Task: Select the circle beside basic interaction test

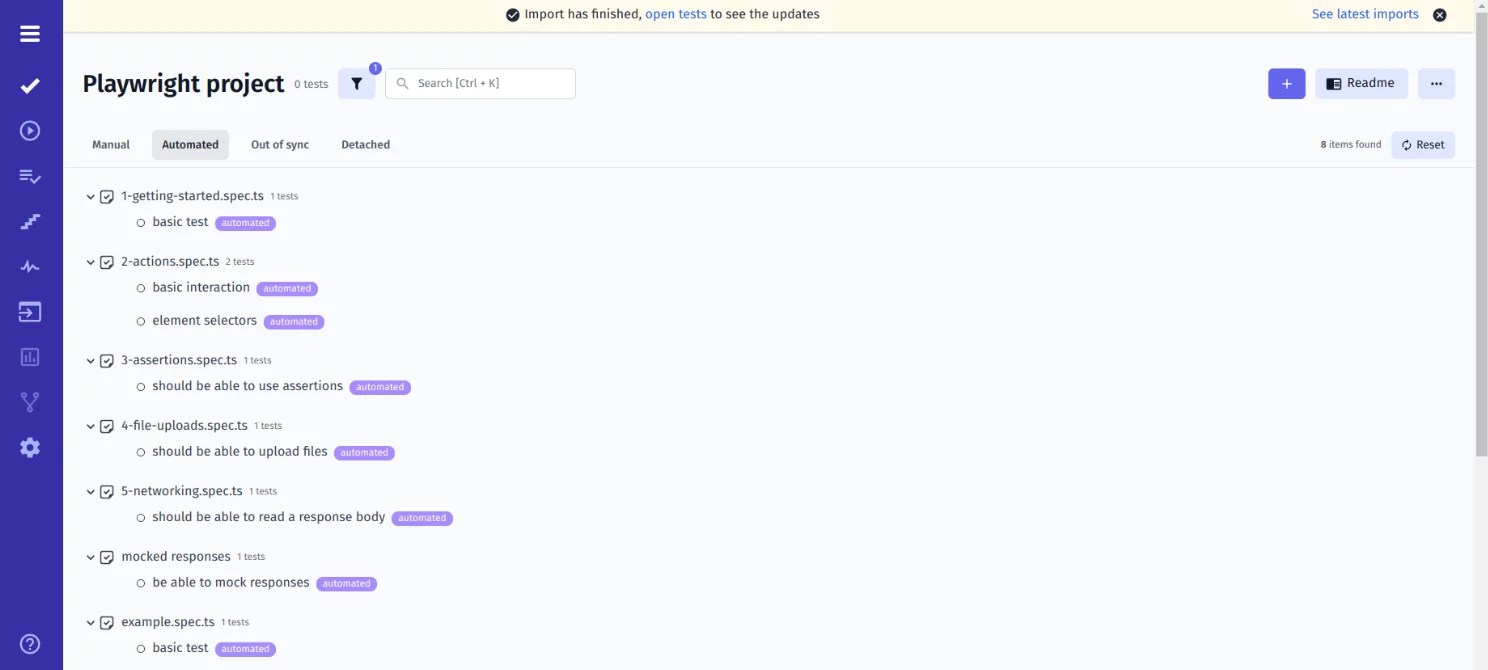Action: click(140, 287)
